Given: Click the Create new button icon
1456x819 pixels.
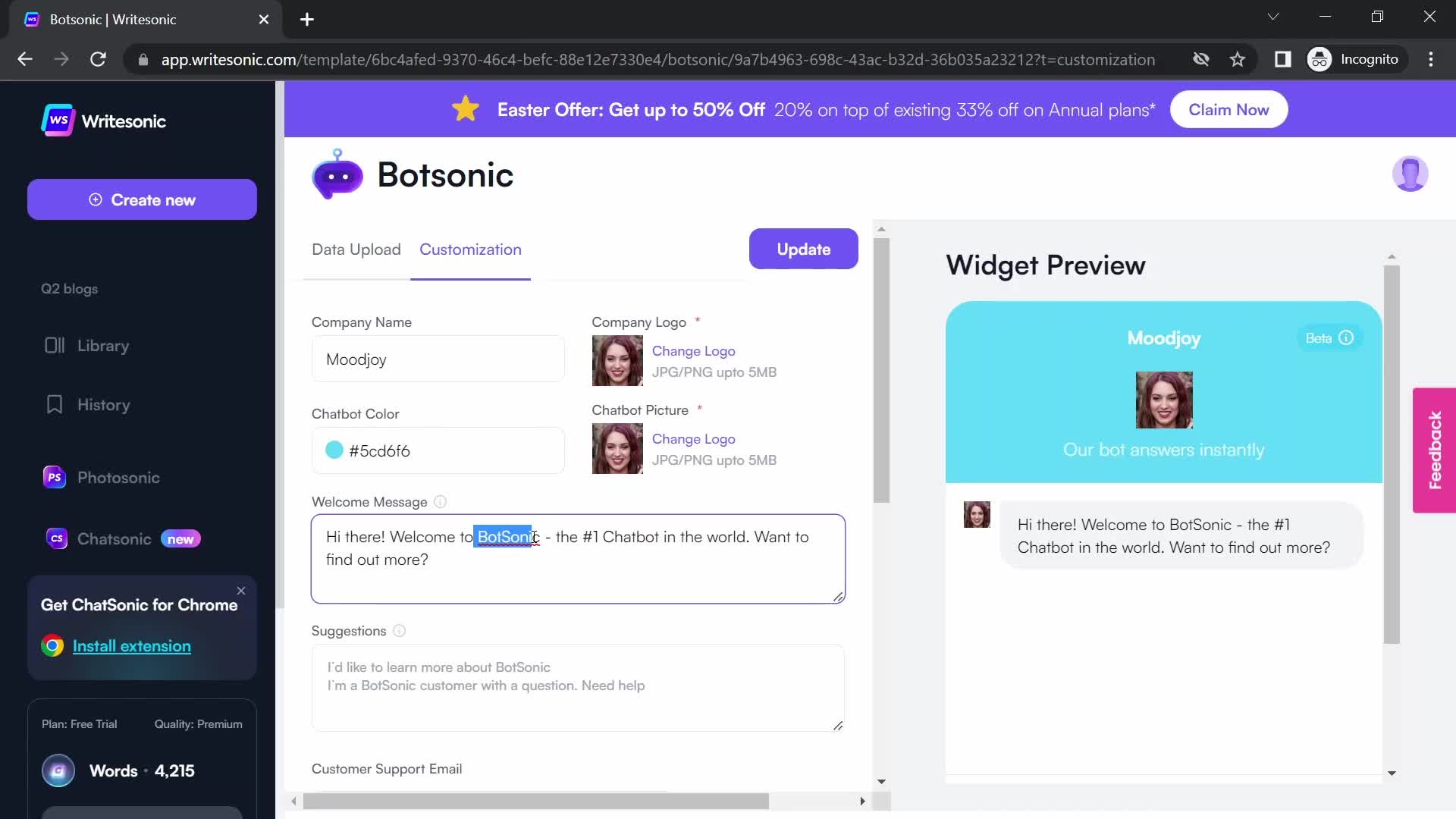Looking at the screenshot, I should click(97, 200).
